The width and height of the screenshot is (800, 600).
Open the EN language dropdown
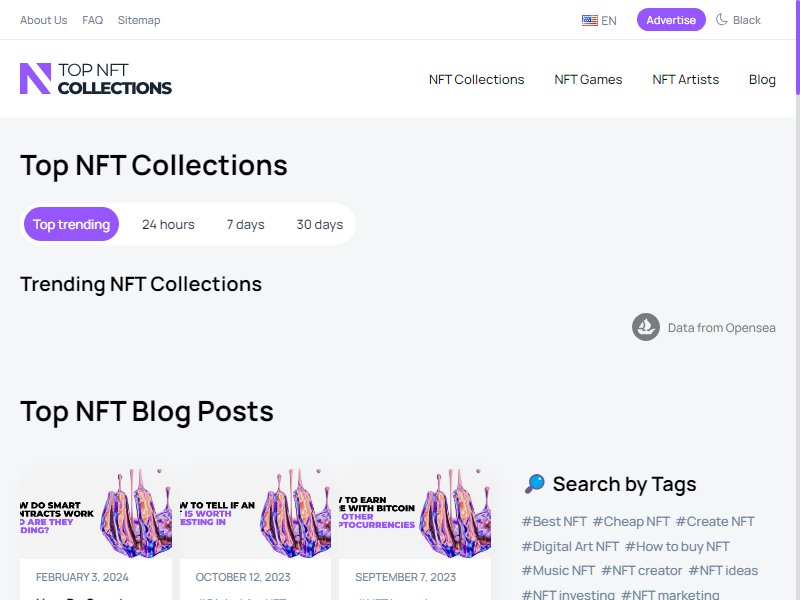coord(599,20)
